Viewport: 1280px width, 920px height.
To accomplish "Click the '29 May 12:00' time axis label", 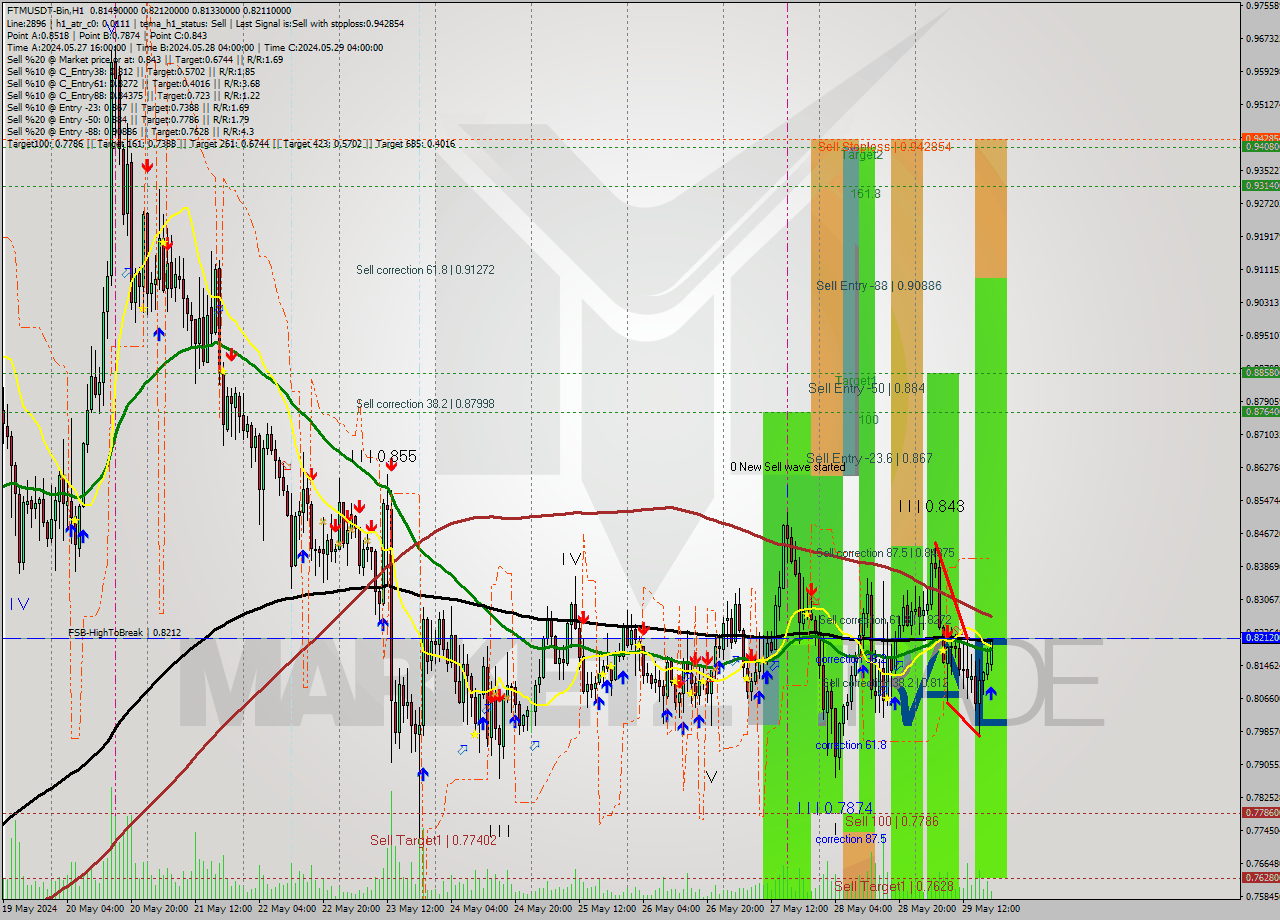I will coord(992,910).
